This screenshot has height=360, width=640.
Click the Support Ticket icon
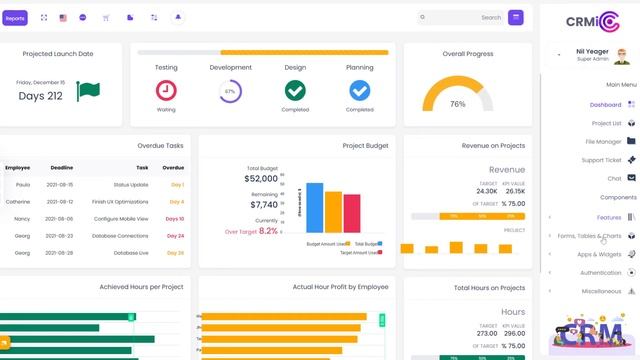631,160
